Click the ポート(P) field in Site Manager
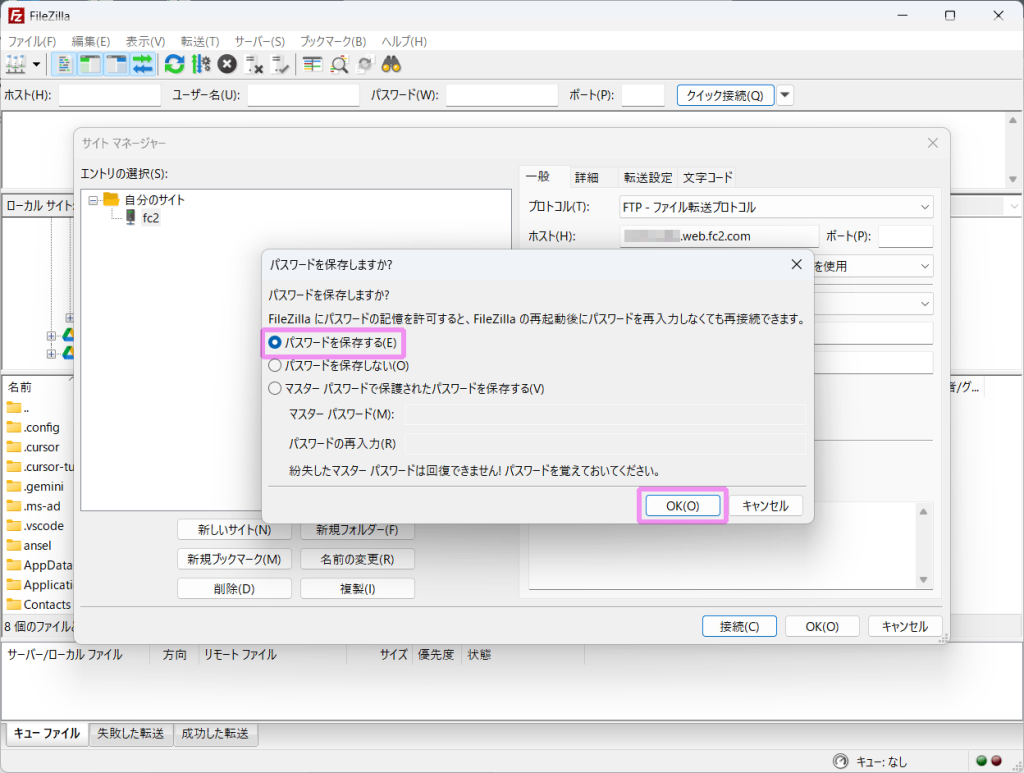Viewport: 1024px width, 773px height. [x=906, y=236]
